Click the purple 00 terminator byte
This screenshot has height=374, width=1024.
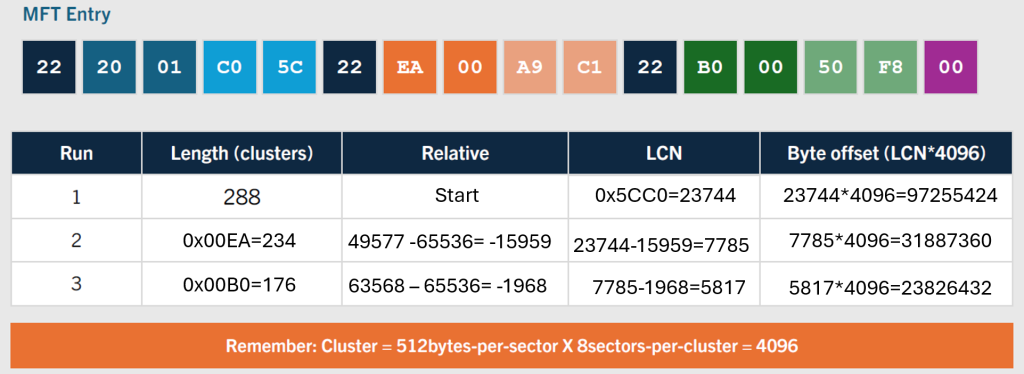click(x=950, y=67)
